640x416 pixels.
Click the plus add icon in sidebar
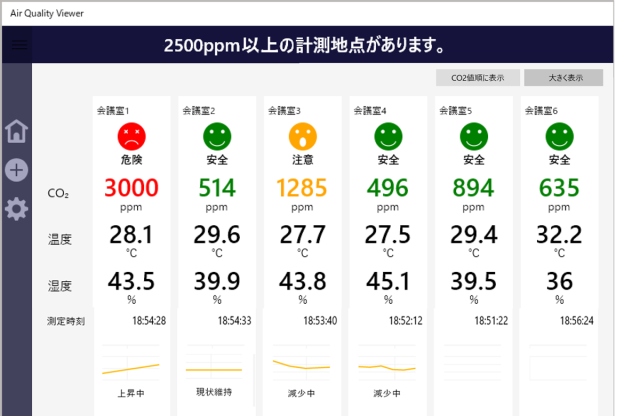(x=16, y=170)
